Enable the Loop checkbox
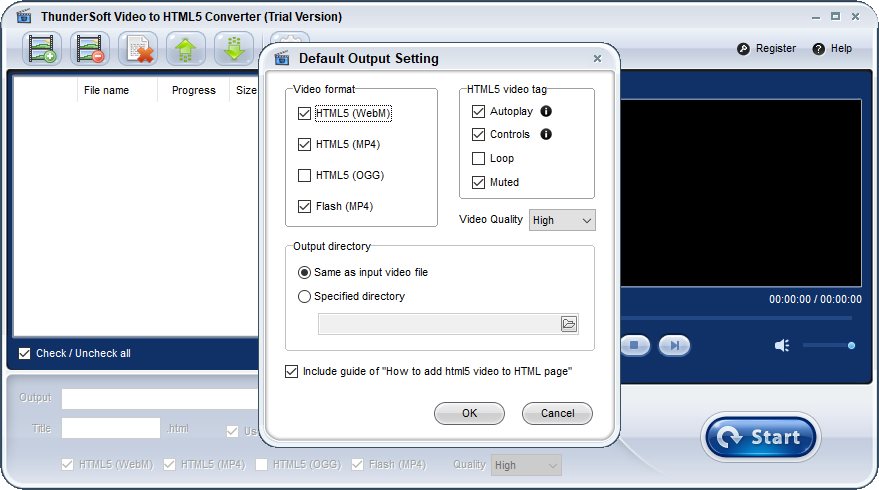 (x=478, y=159)
